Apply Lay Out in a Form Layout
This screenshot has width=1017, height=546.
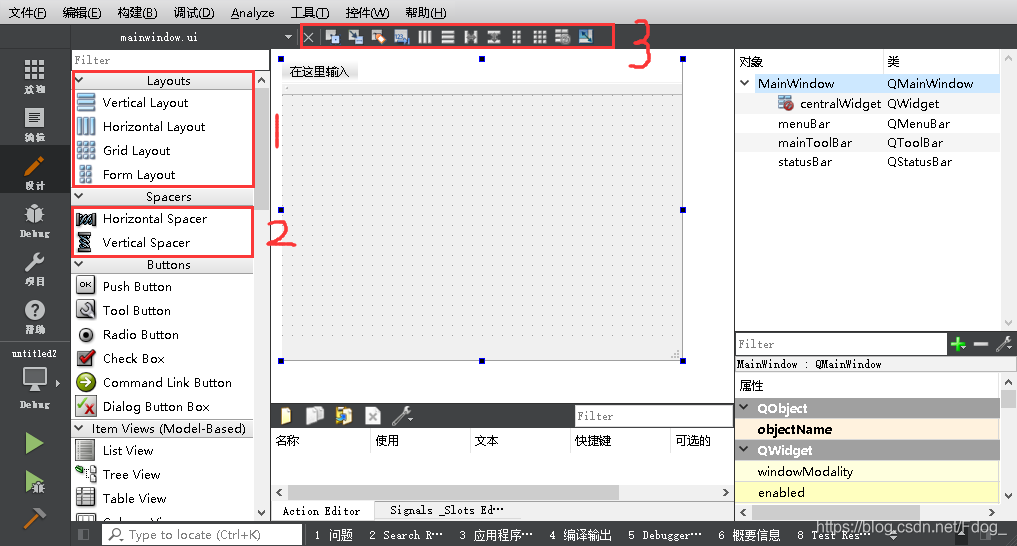(516, 37)
